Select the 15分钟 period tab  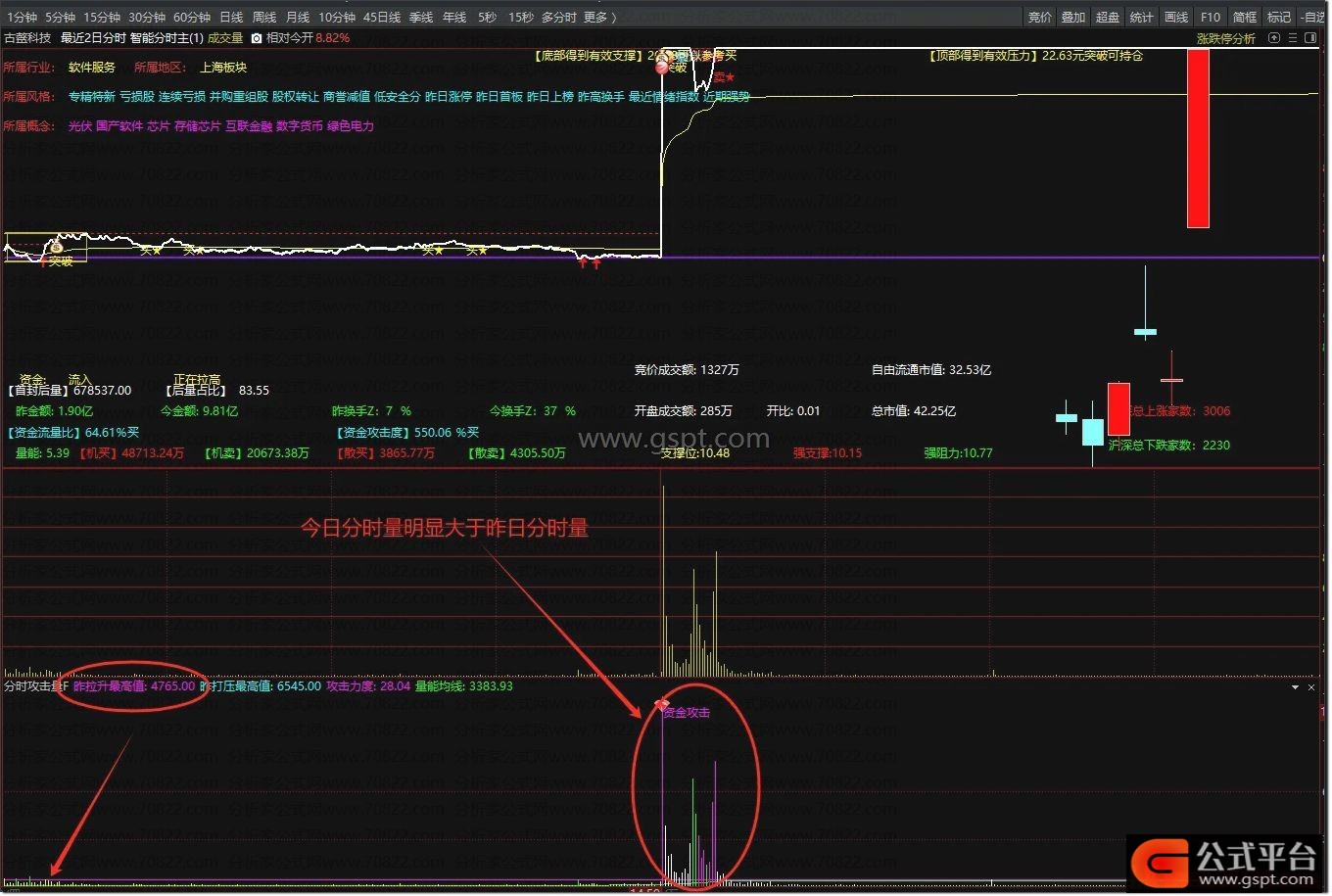click(x=102, y=18)
